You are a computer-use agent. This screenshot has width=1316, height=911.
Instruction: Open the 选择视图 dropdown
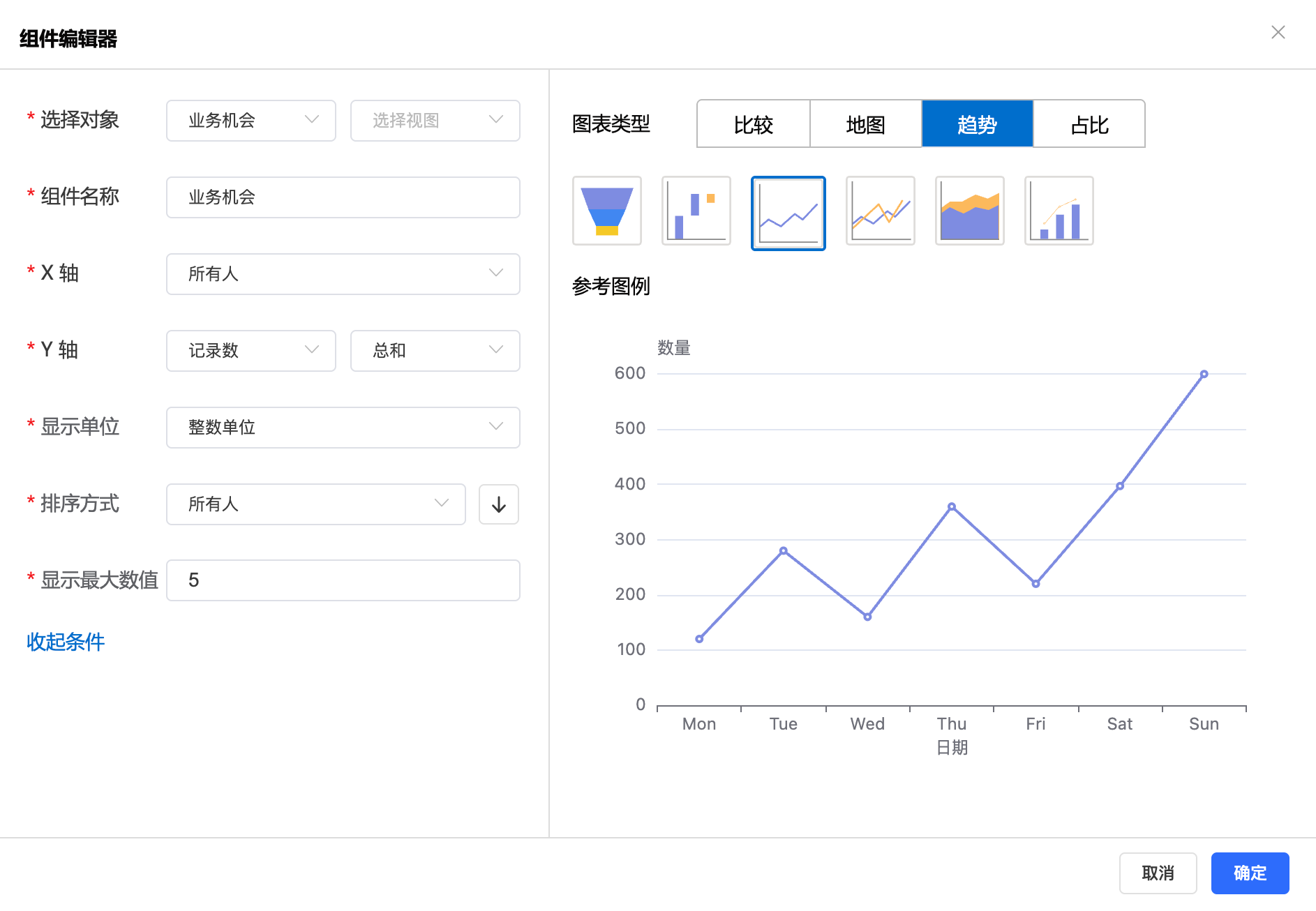point(435,121)
